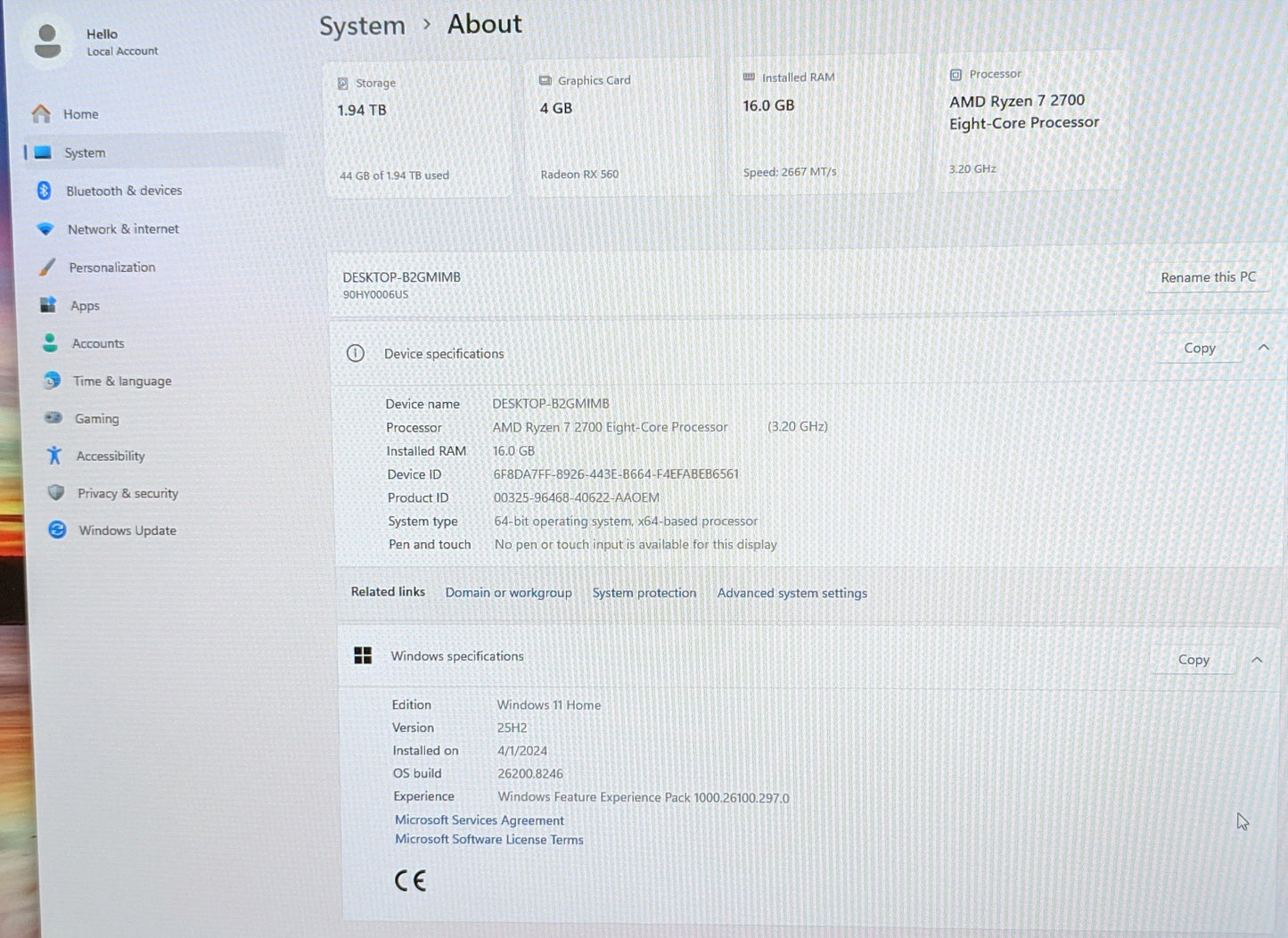This screenshot has width=1288, height=938.
Task: Open the Accounts person icon
Action: (x=50, y=342)
